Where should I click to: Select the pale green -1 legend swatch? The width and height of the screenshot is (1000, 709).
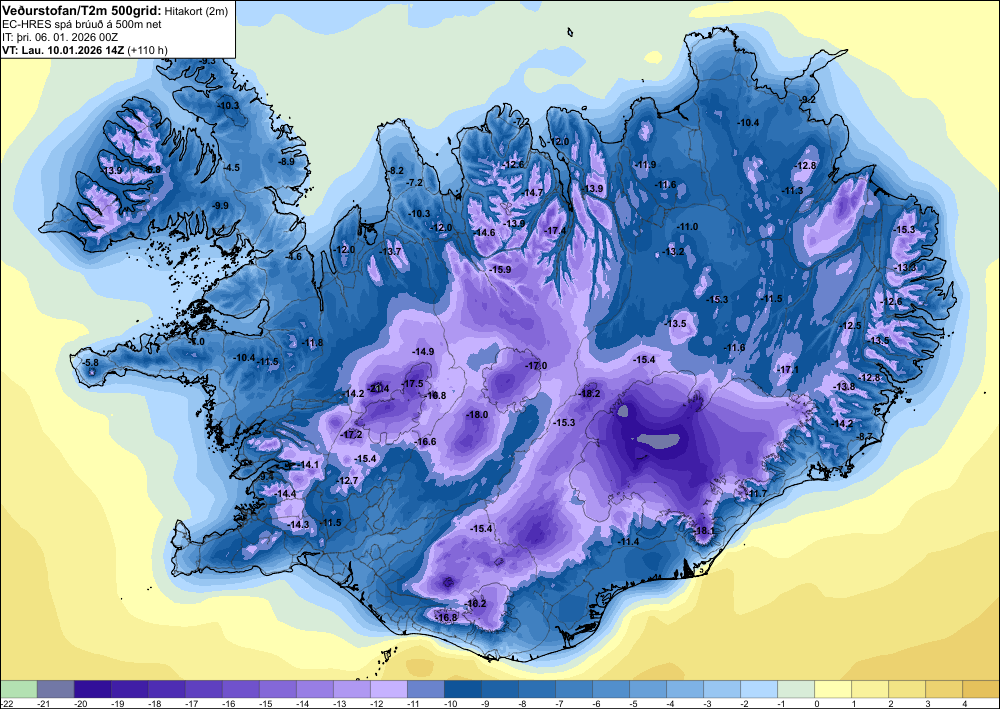click(x=796, y=689)
